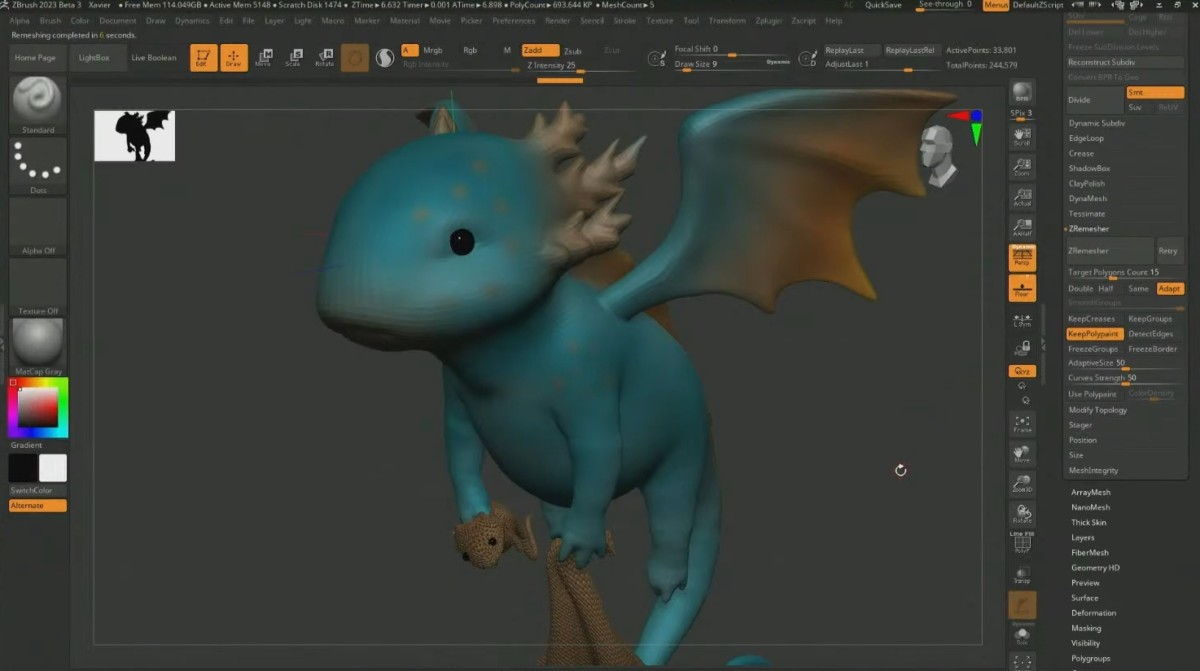Select the Scale transform tool

point(293,57)
